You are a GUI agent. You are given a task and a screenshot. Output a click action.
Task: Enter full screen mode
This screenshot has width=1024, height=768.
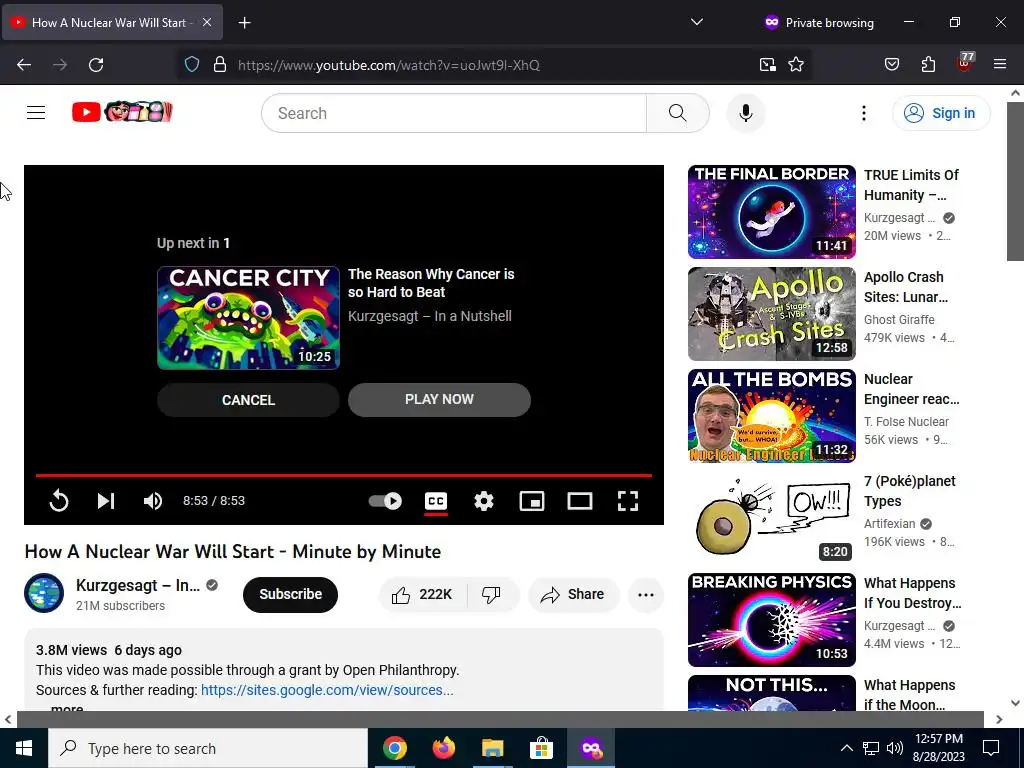coord(628,501)
